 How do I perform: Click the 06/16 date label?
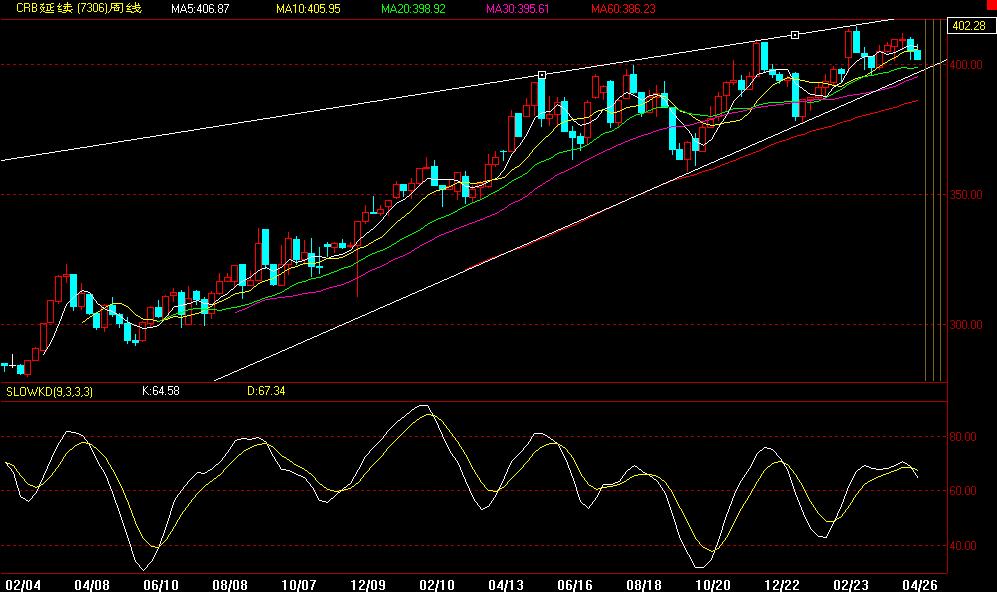point(575,585)
